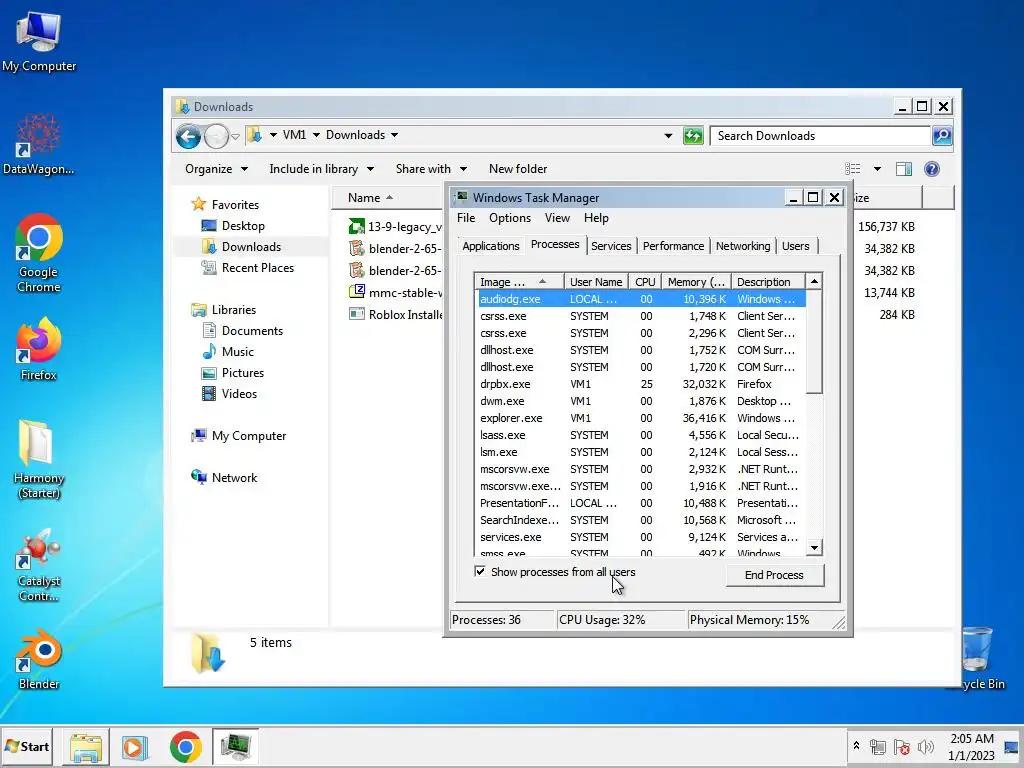This screenshot has width=1024, height=768.
Task: Change view using the views icon
Action: click(x=852, y=169)
